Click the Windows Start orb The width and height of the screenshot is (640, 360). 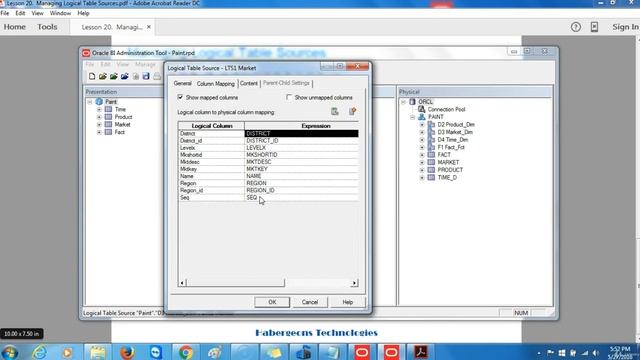pyautogui.click(x=10, y=352)
